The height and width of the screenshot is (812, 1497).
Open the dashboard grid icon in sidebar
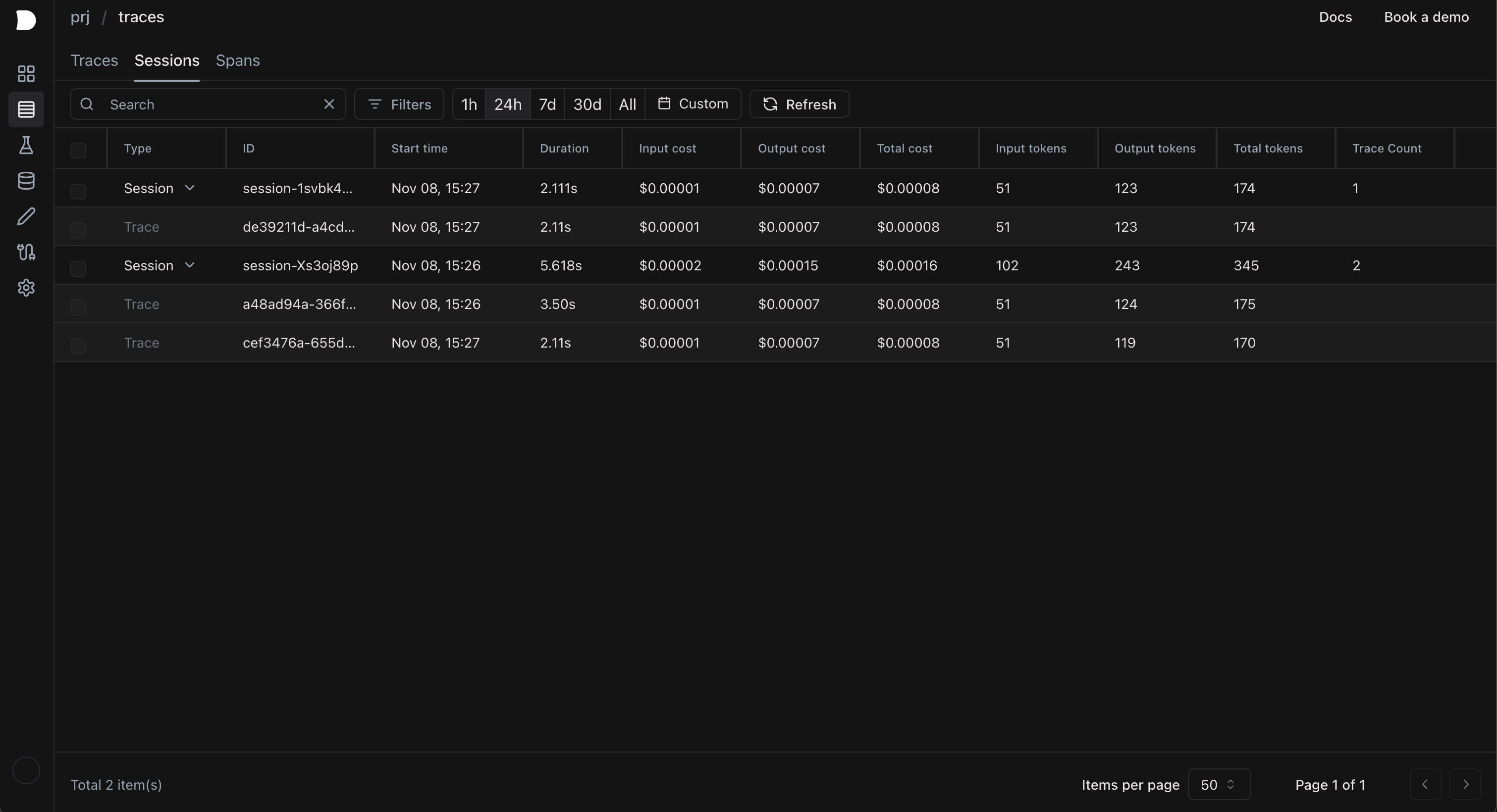coord(26,74)
